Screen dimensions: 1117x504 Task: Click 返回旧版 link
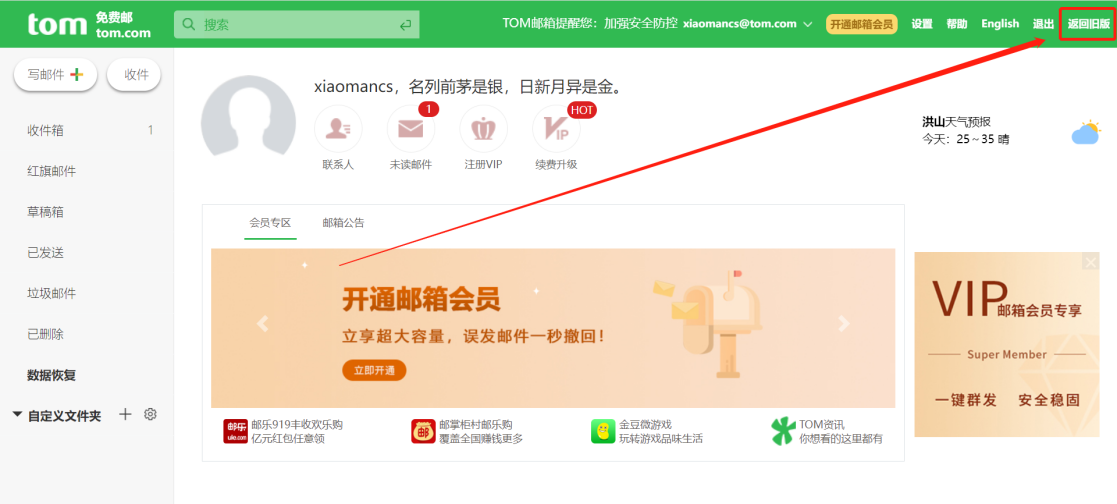pos(1089,24)
